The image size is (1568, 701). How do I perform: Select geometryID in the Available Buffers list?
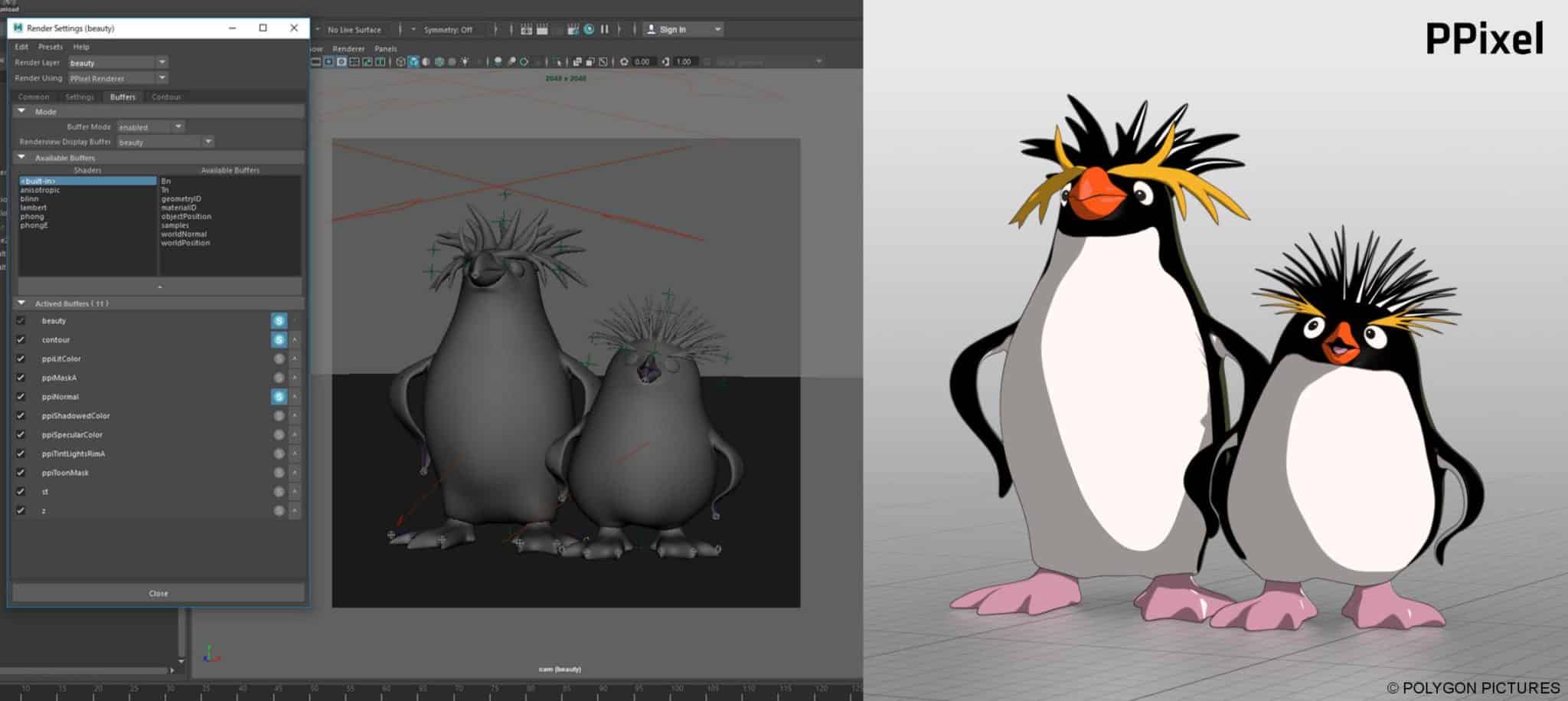click(181, 198)
